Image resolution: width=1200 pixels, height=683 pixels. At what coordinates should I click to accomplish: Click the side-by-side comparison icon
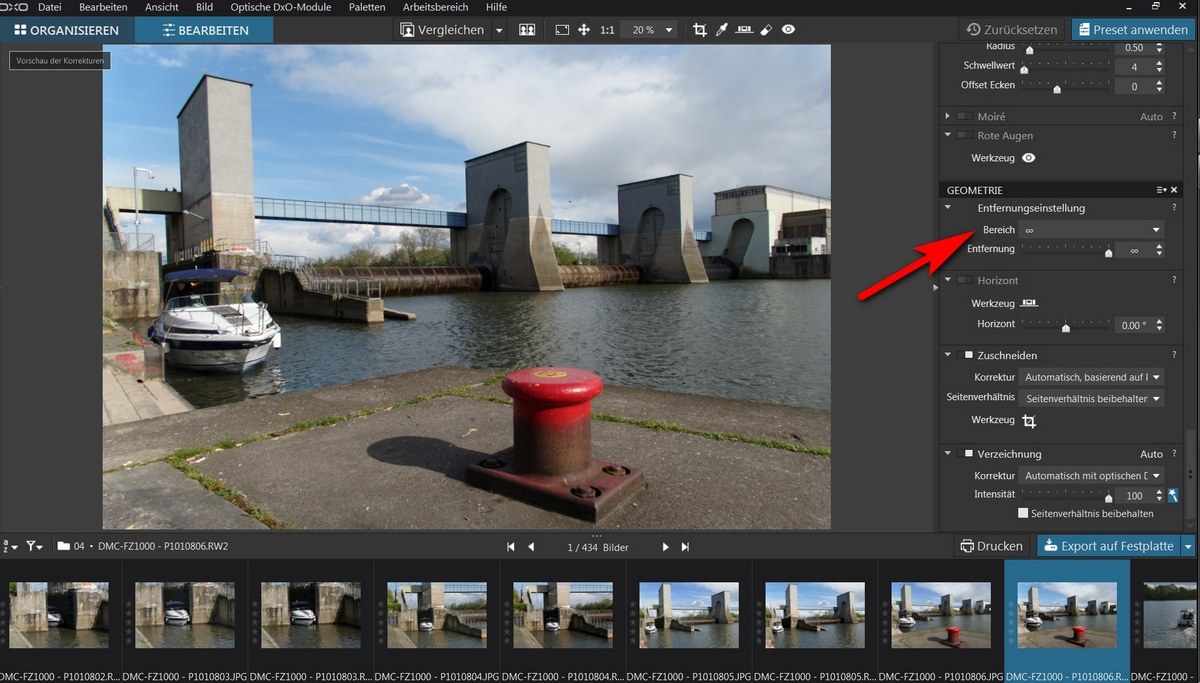(x=527, y=30)
